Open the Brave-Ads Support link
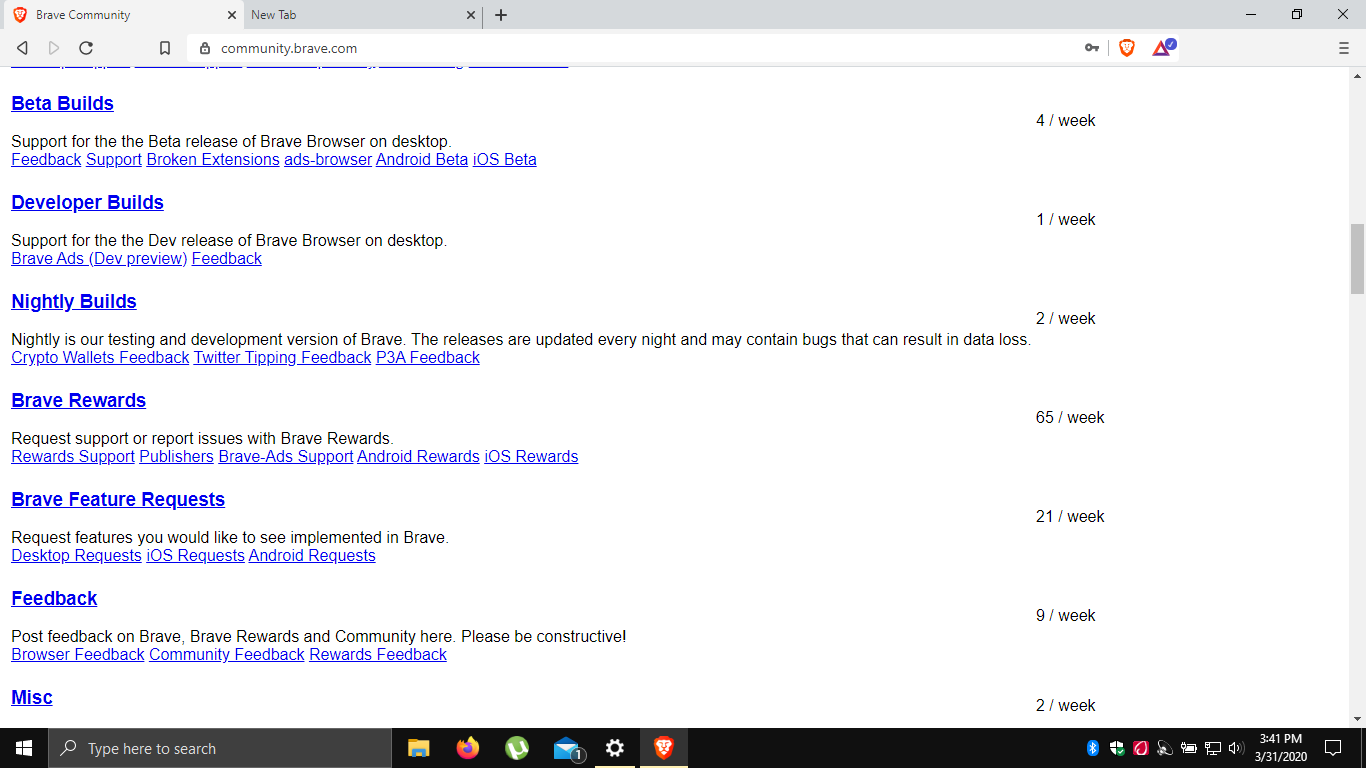 286,456
